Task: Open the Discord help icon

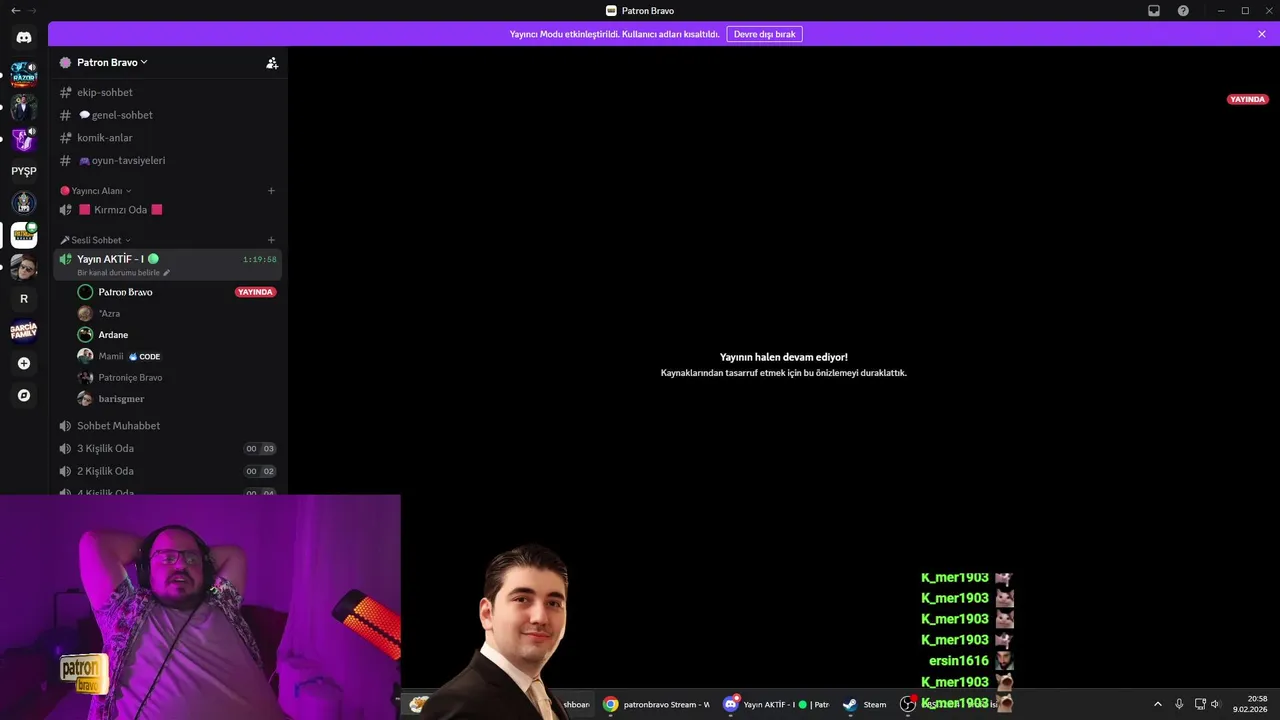Action: [1183, 11]
